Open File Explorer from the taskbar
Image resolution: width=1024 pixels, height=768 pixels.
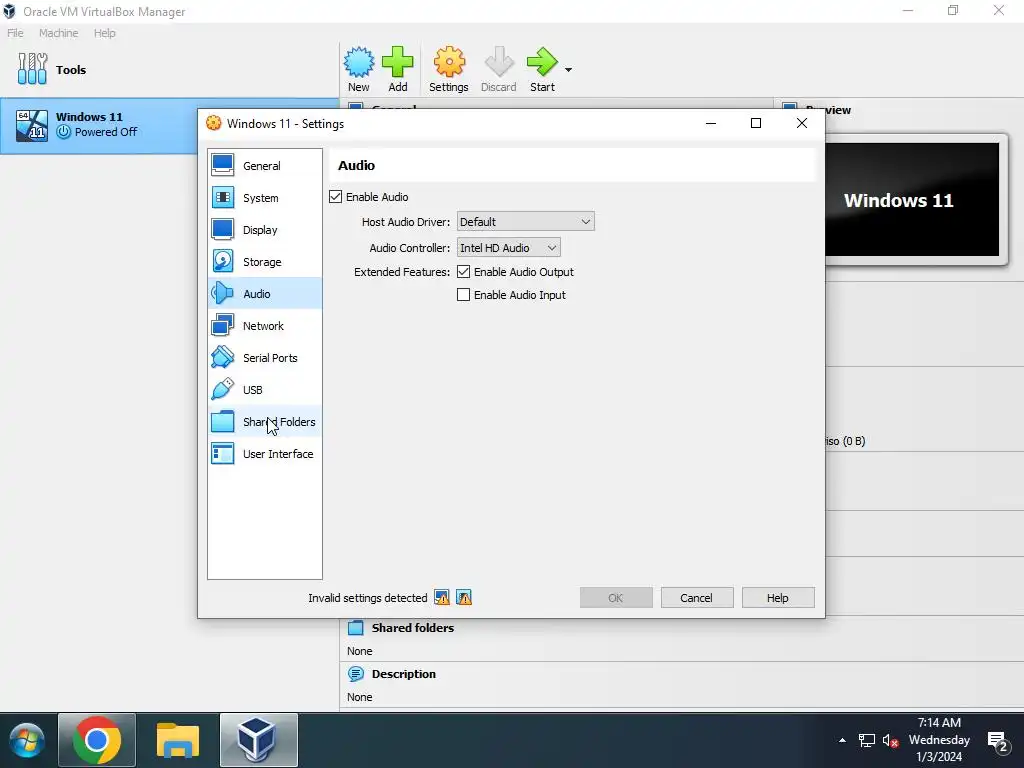178,741
